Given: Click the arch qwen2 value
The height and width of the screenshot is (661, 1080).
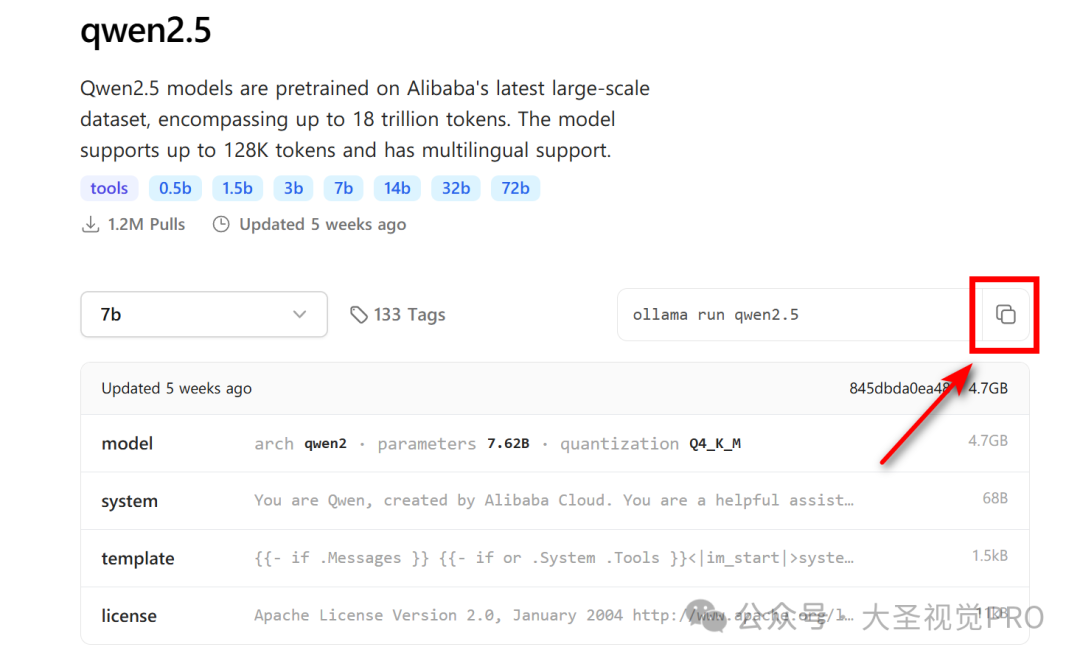Looking at the screenshot, I should tap(325, 444).
